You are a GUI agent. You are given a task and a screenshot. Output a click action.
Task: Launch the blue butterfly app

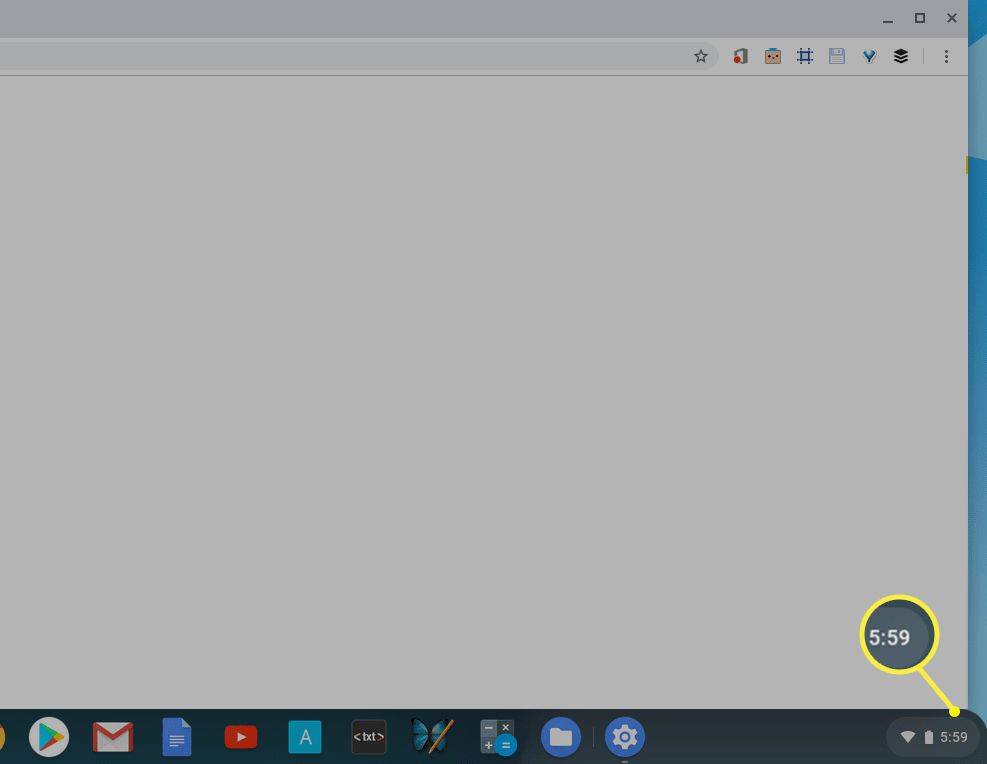432,737
